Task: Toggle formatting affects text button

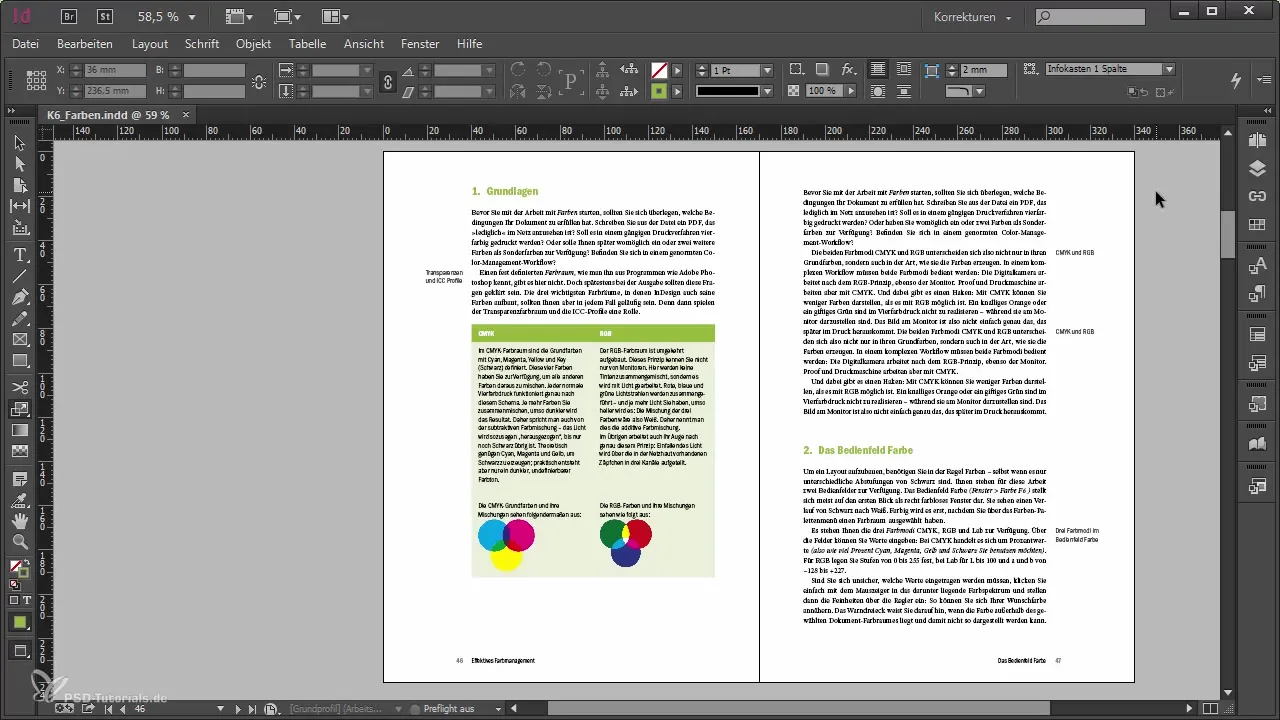Action: (x=27, y=600)
